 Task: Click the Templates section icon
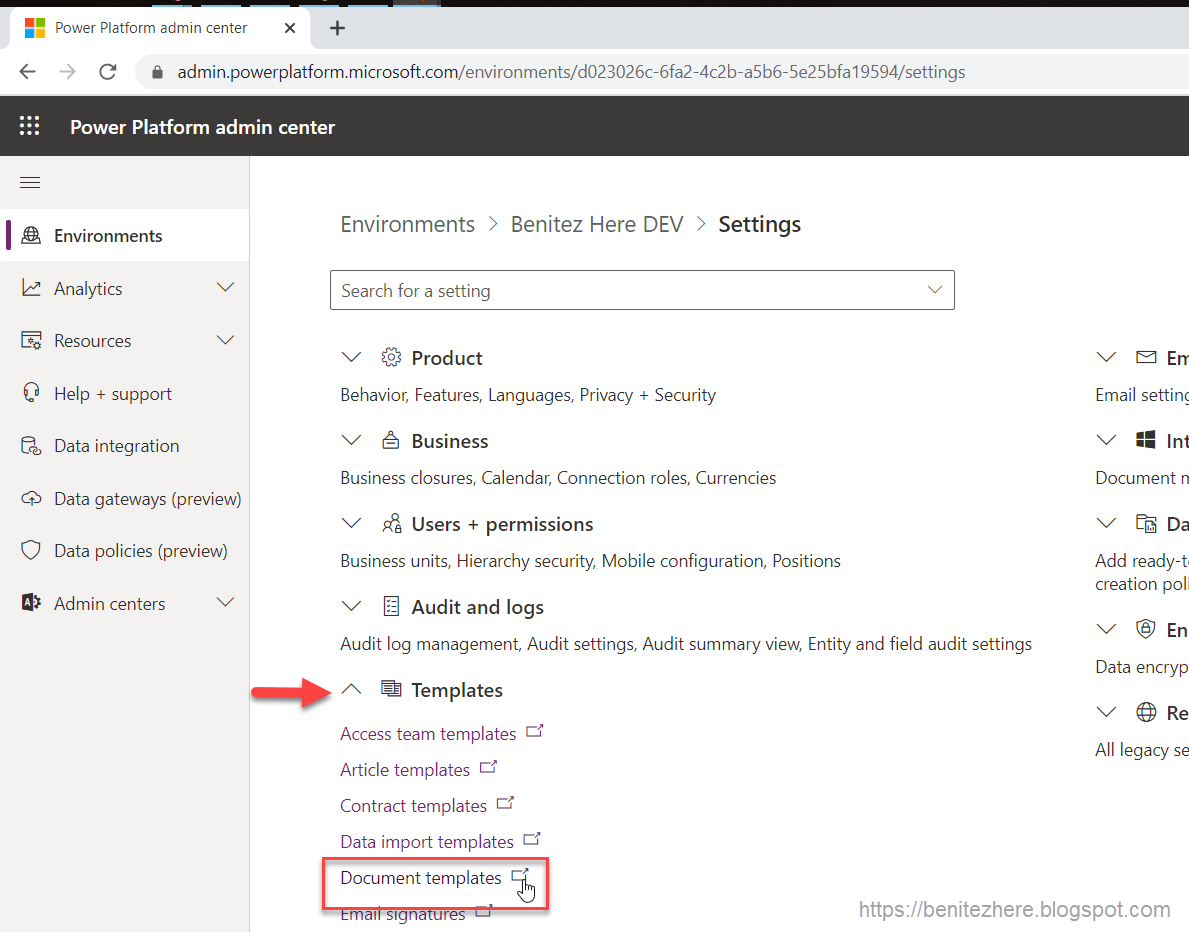click(391, 689)
